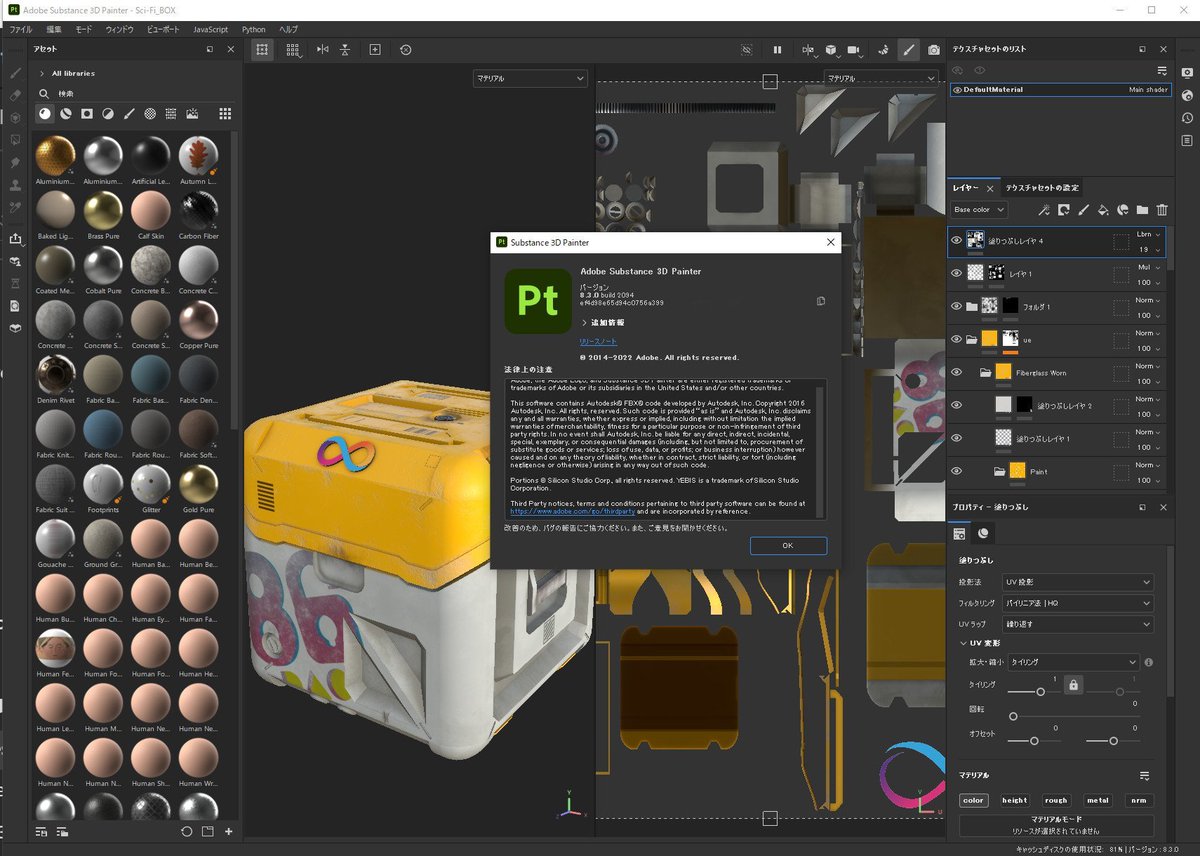Open the ファイル menu

[21, 29]
